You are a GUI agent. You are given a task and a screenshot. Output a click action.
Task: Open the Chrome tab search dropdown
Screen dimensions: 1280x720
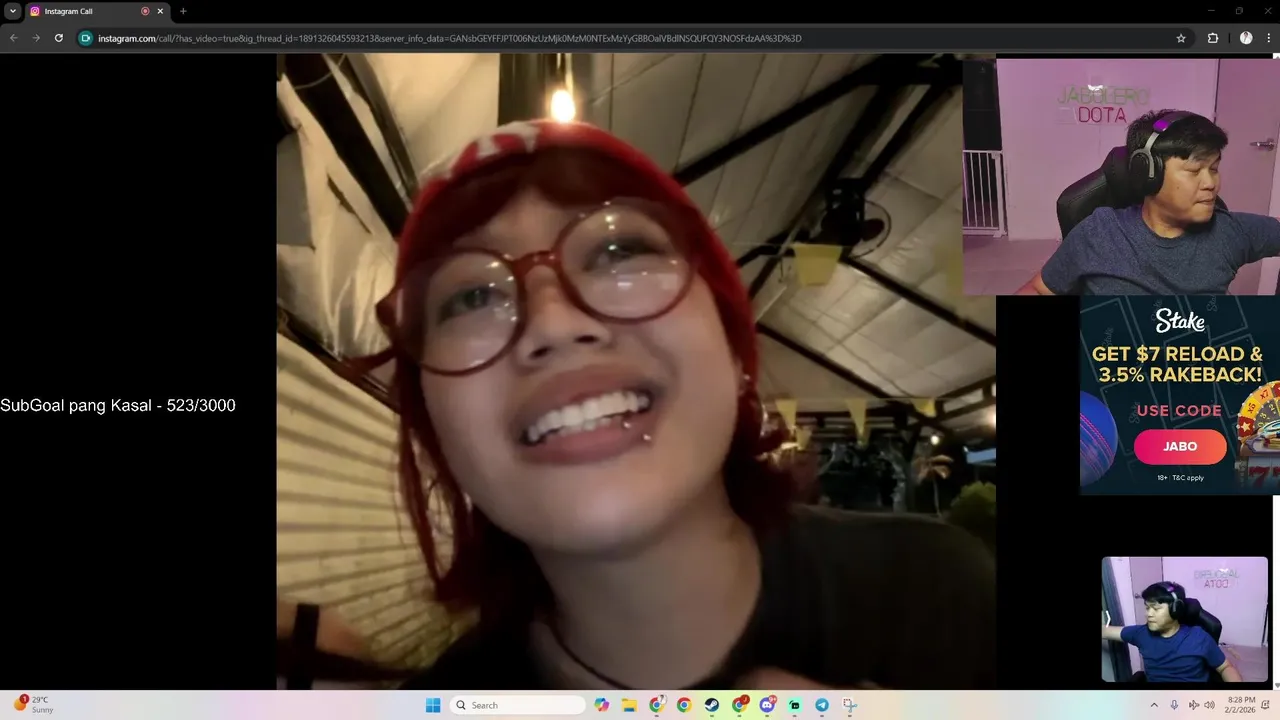tap(13, 11)
